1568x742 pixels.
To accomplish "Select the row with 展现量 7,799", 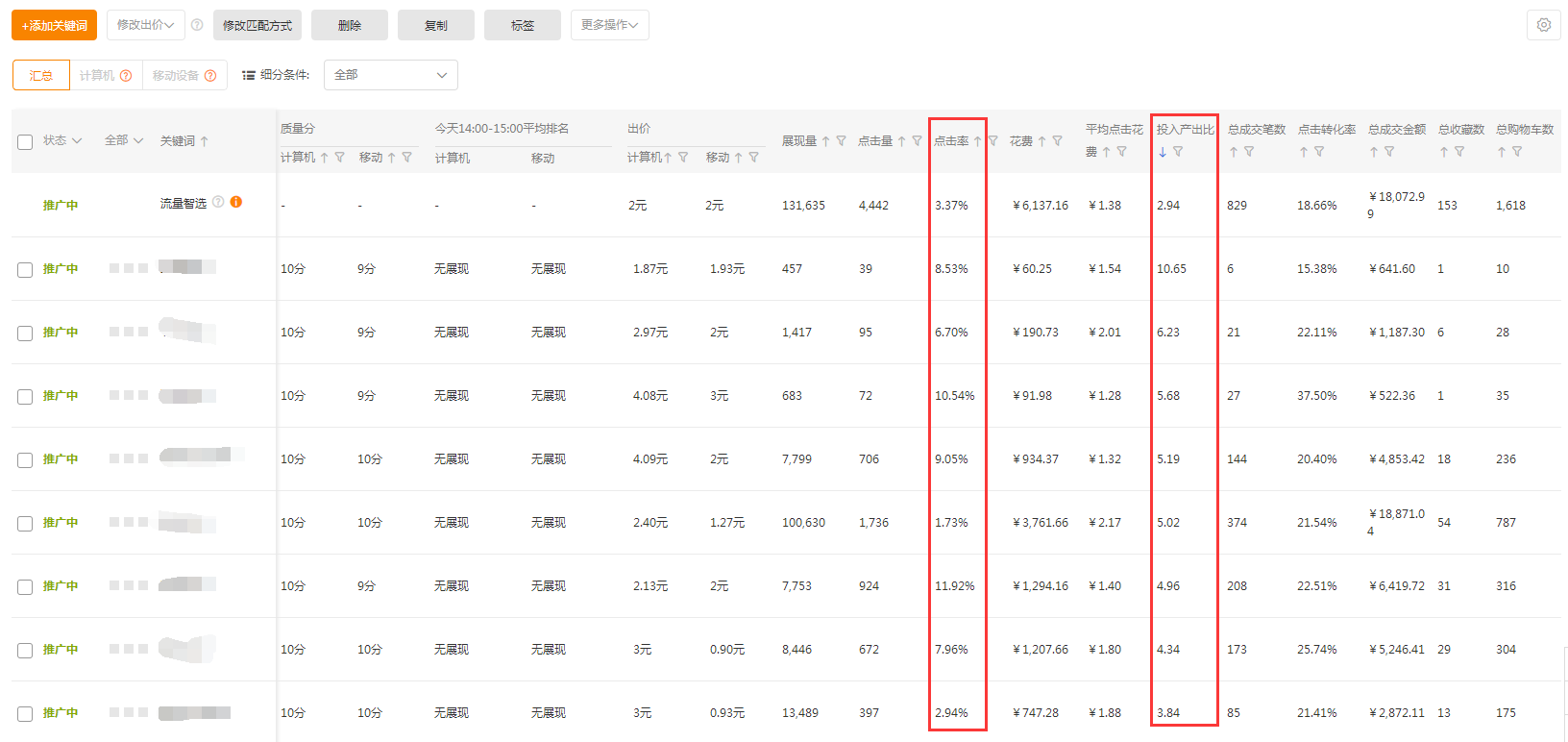I will click(x=25, y=460).
